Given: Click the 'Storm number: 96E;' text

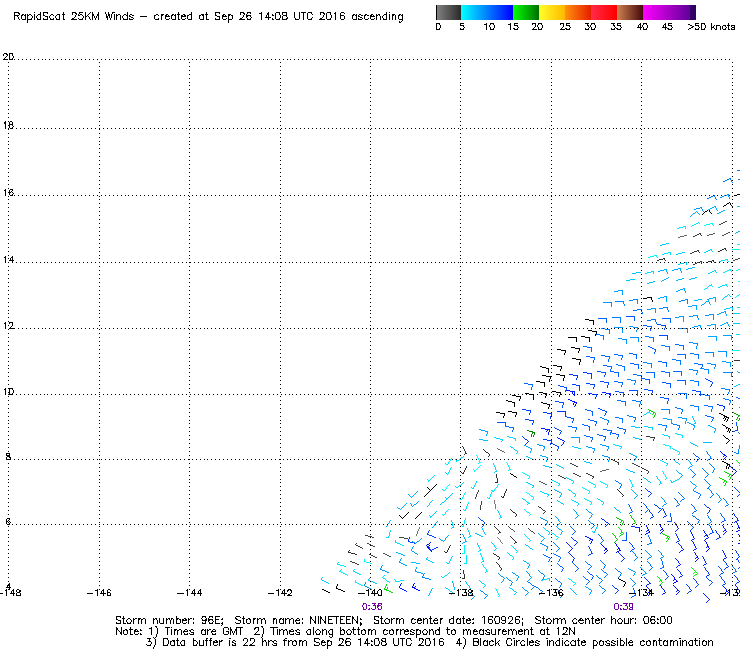Looking at the screenshot, I should pyautogui.click(x=169, y=620).
